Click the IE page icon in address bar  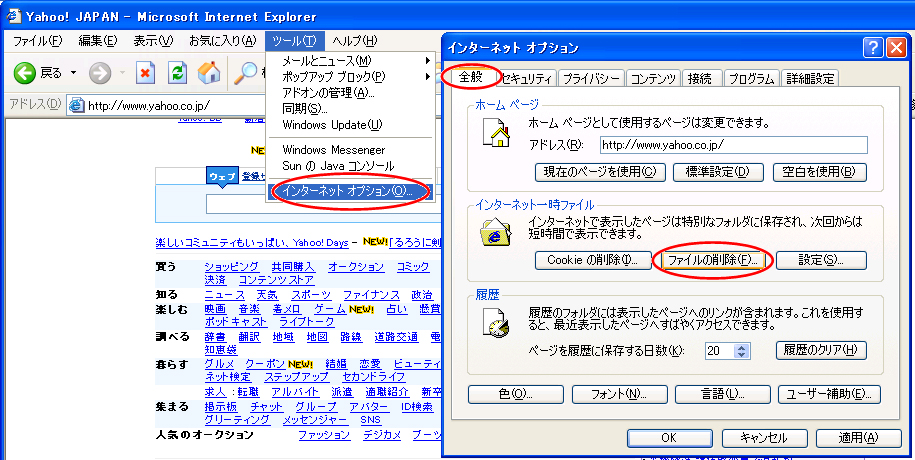[76, 105]
